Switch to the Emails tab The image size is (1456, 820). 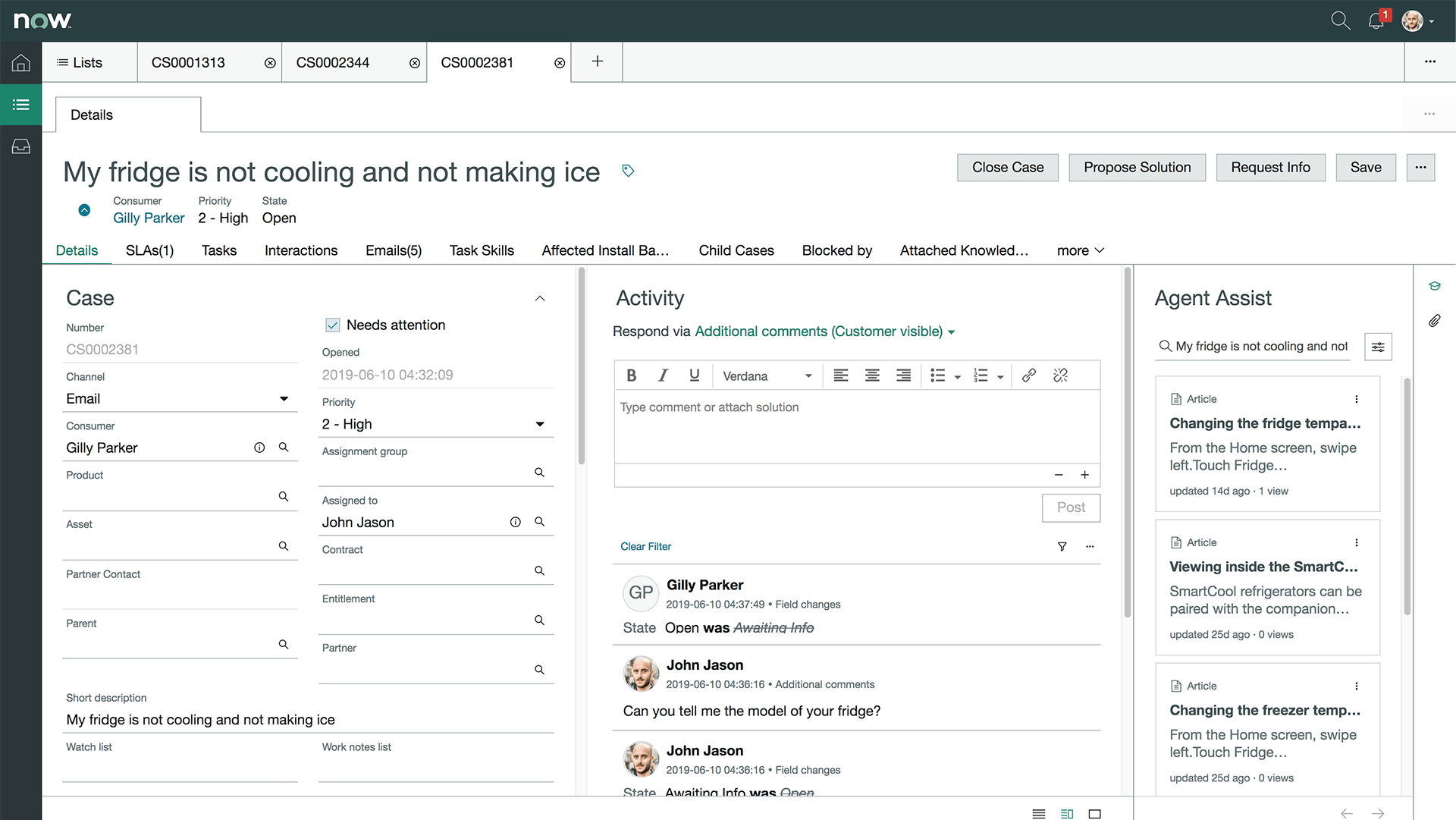point(393,250)
